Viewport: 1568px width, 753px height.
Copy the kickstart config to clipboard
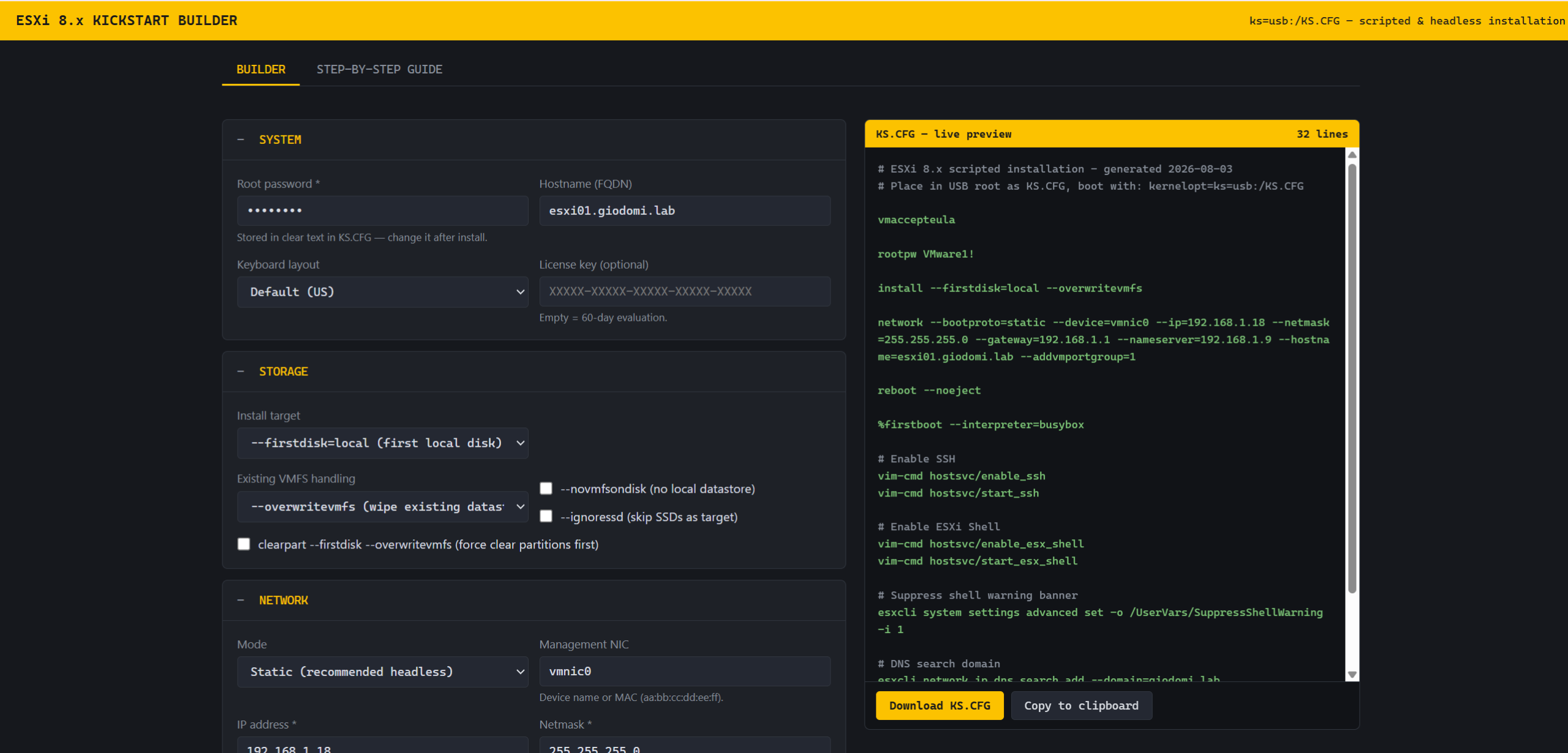click(1081, 706)
